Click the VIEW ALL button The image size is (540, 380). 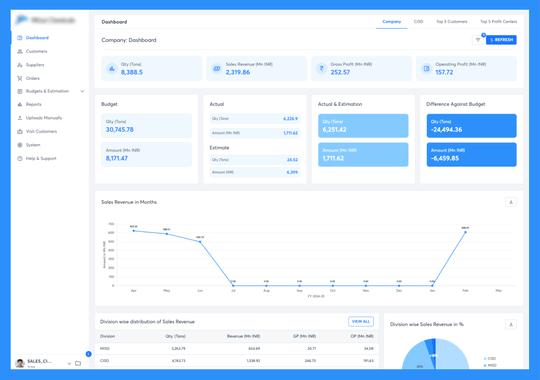[361, 321]
